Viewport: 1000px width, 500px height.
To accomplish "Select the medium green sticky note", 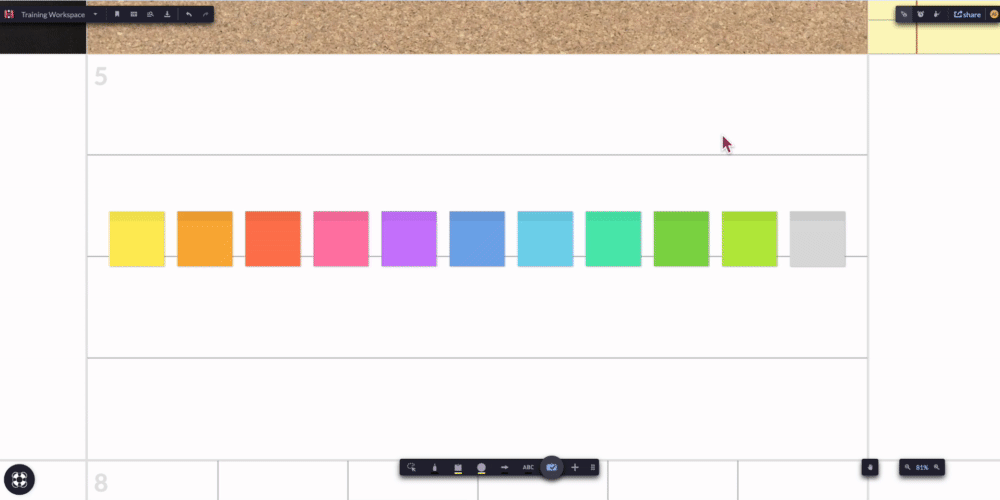I will [681, 239].
